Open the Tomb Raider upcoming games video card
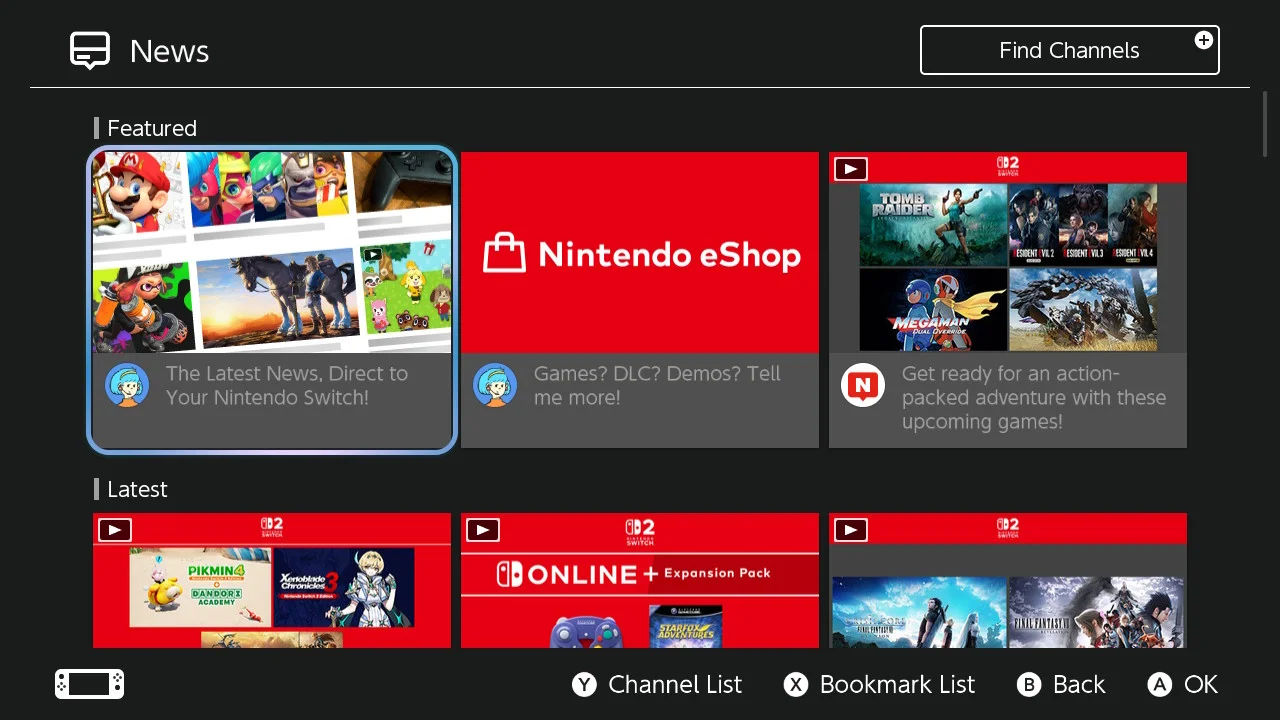The height and width of the screenshot is (720, 1280). coord(1008,300)
